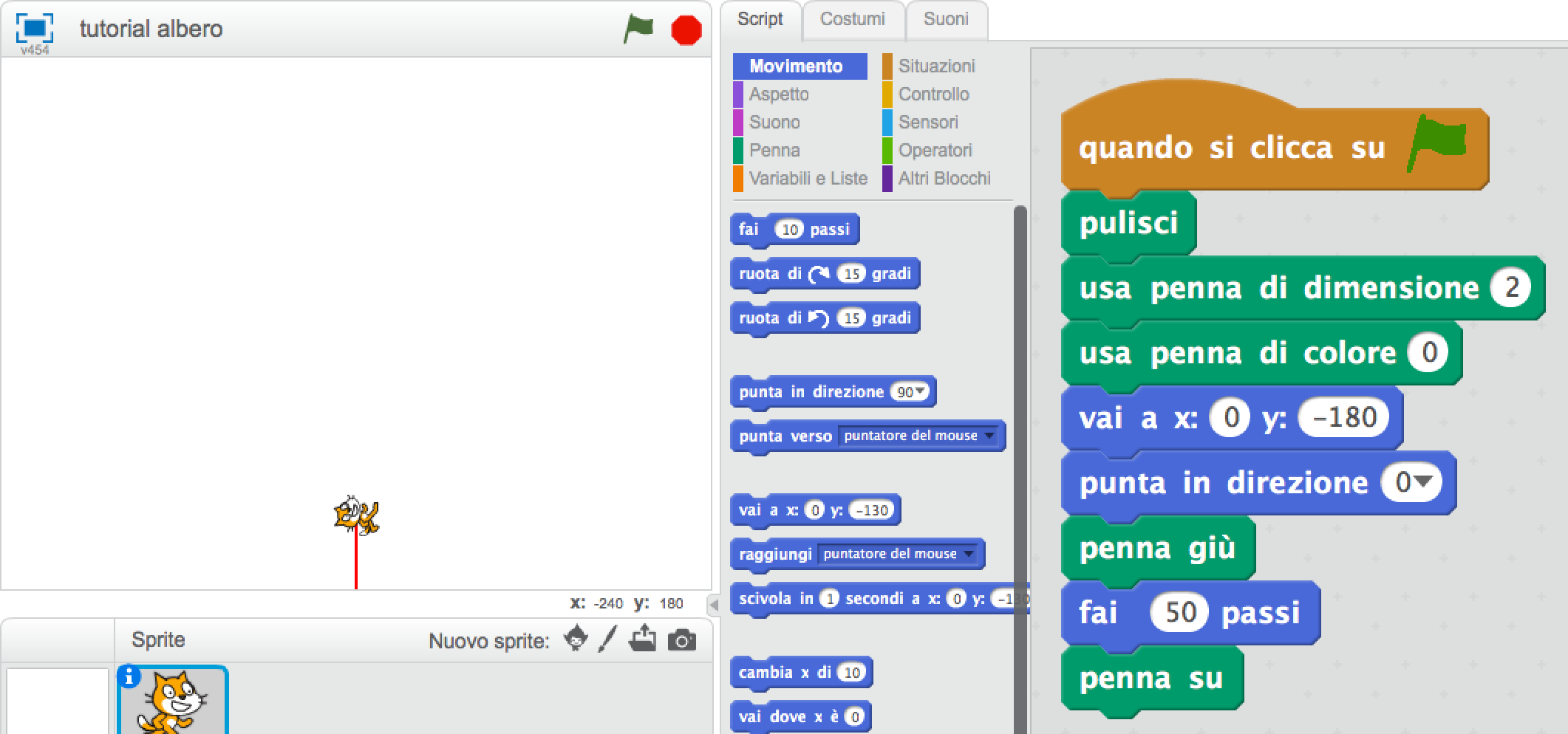The height and width of the screenshot is (734, 1568).
Task: Click the 'pulisci' block in the script
Action: pos(1128,222)
